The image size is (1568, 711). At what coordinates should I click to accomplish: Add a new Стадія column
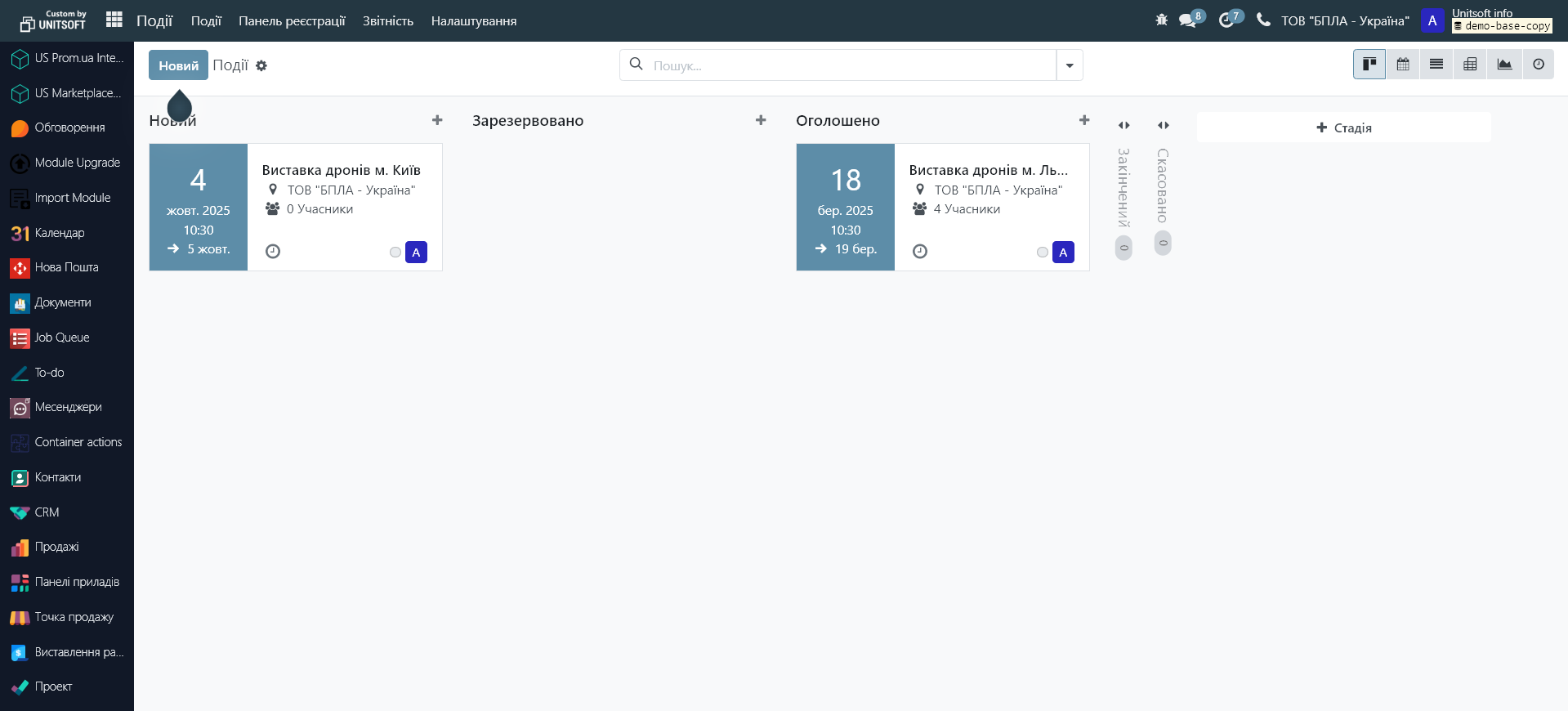click(1344, 127)
